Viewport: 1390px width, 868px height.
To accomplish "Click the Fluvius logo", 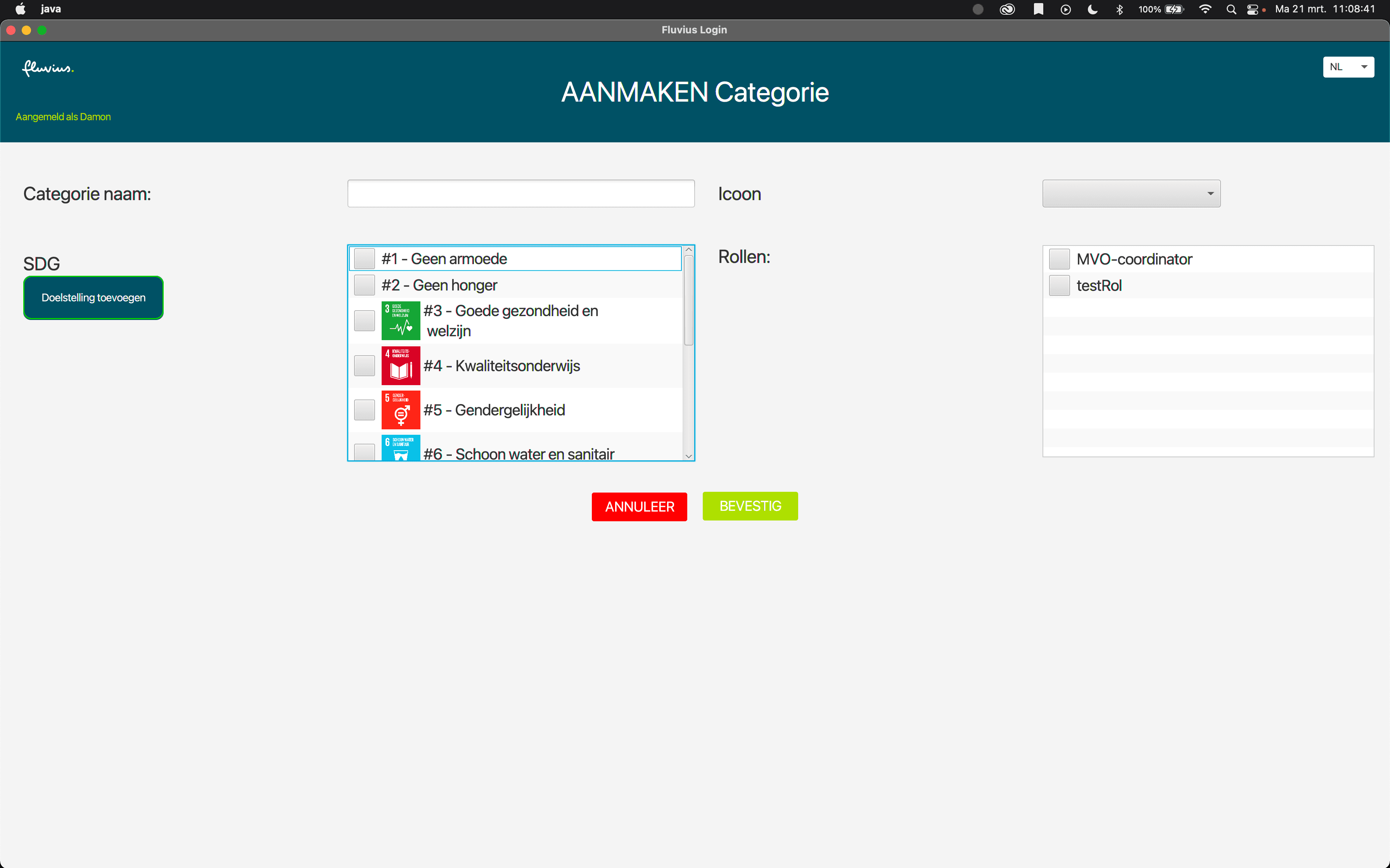I will click(48, 68).
